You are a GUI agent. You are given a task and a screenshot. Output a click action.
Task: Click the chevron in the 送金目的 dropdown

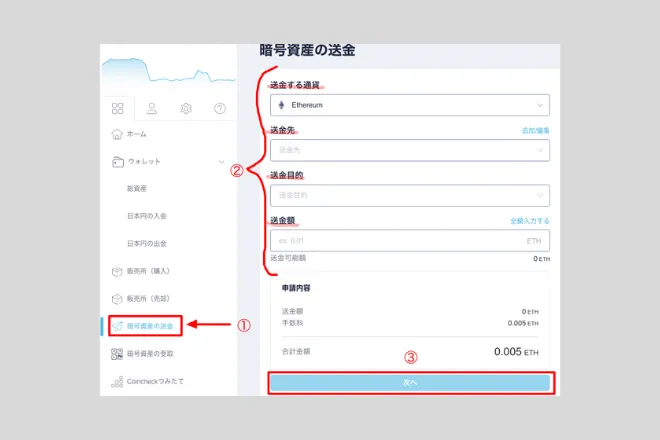[540, 195]
